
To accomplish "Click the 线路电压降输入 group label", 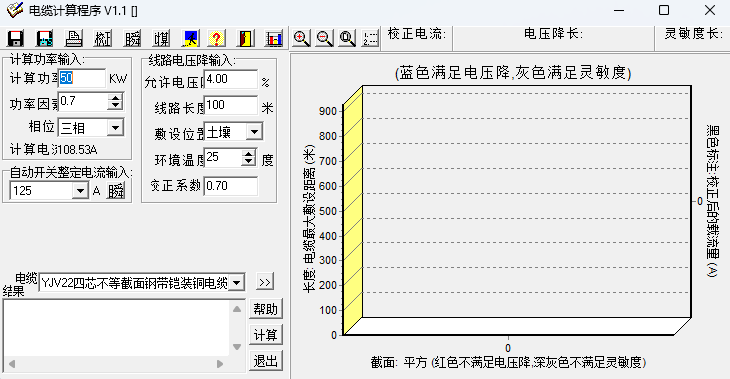I will (192, 61).
